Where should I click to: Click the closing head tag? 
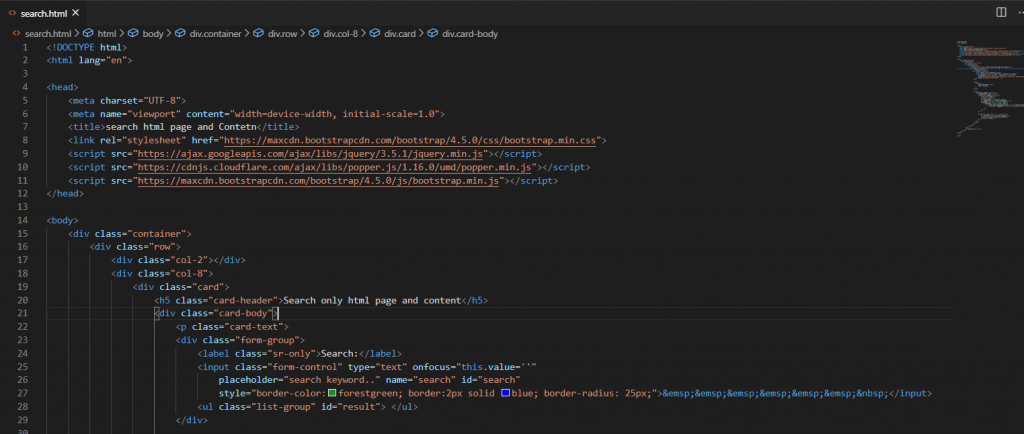(x=65, y=194)
